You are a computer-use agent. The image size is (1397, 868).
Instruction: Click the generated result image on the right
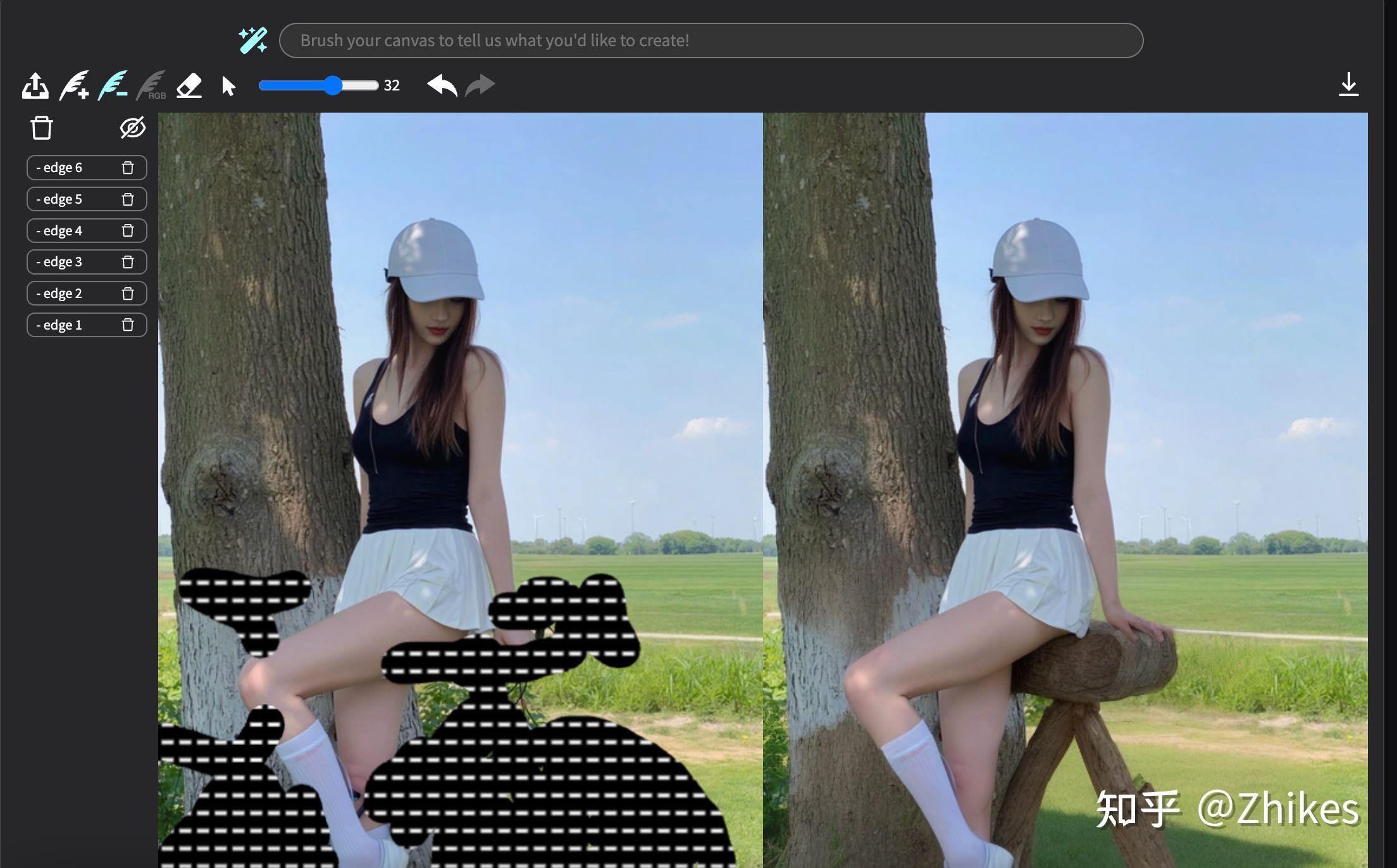tap(1065, 490)
